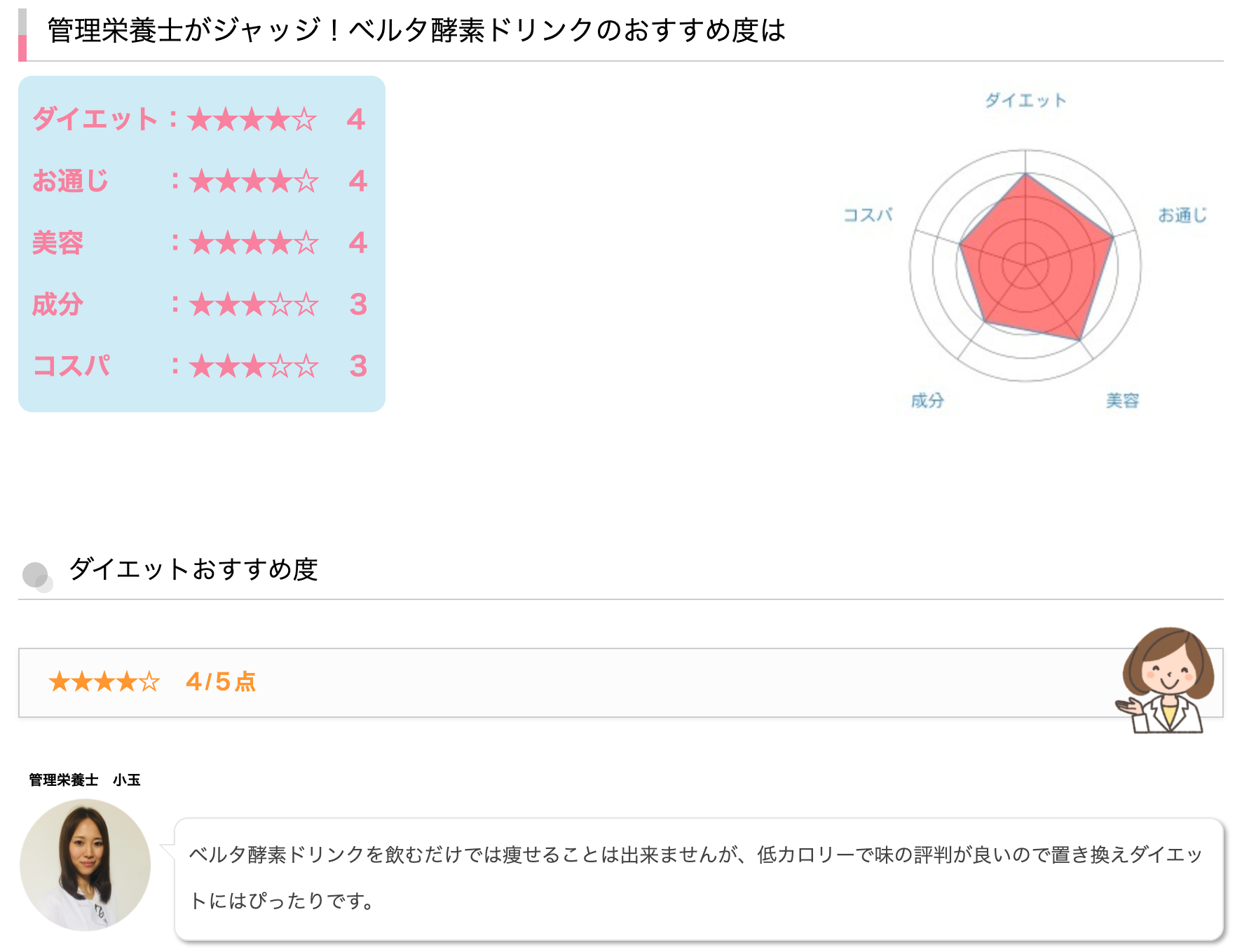1242x952 pixels.
Task: Click the gray bubble icon beside ダイエットおすすめ度
Action: click(38, 577)
